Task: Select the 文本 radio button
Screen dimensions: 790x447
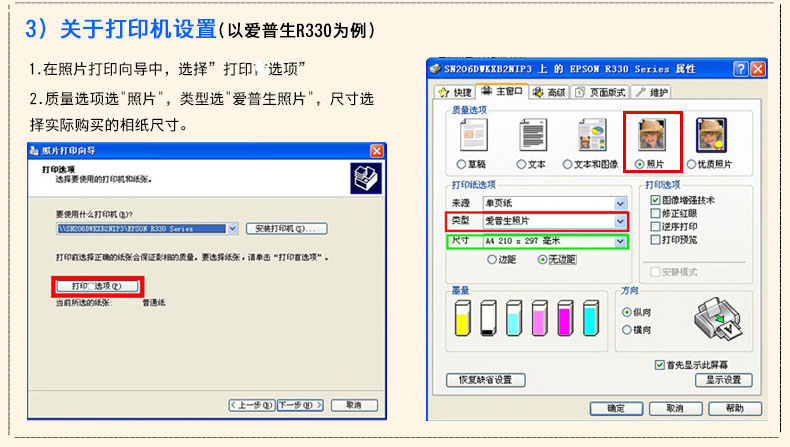Action: pos(521,164)
